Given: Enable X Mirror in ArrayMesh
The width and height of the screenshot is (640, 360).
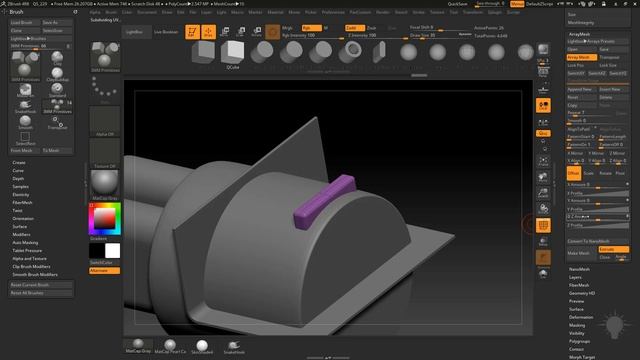Looking at the screenshot, I should click(x=576, y=153).
